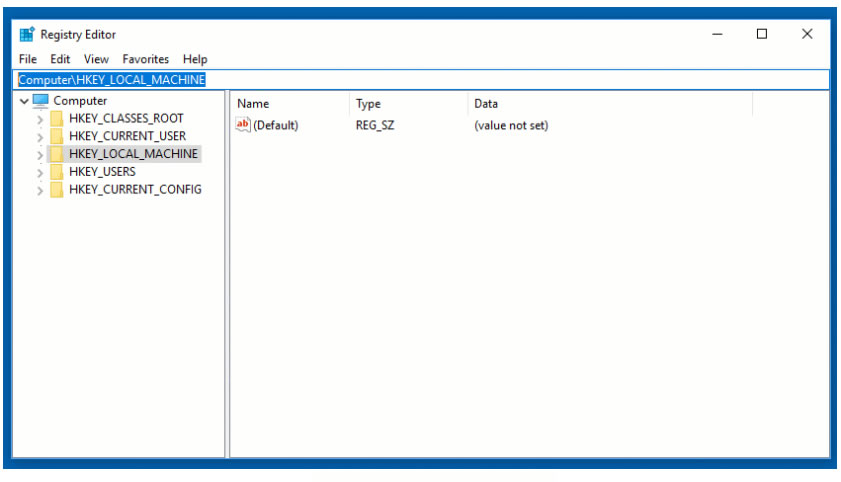Expand the HKEY_LOCAL_MACHINE key

pos(40,155)
